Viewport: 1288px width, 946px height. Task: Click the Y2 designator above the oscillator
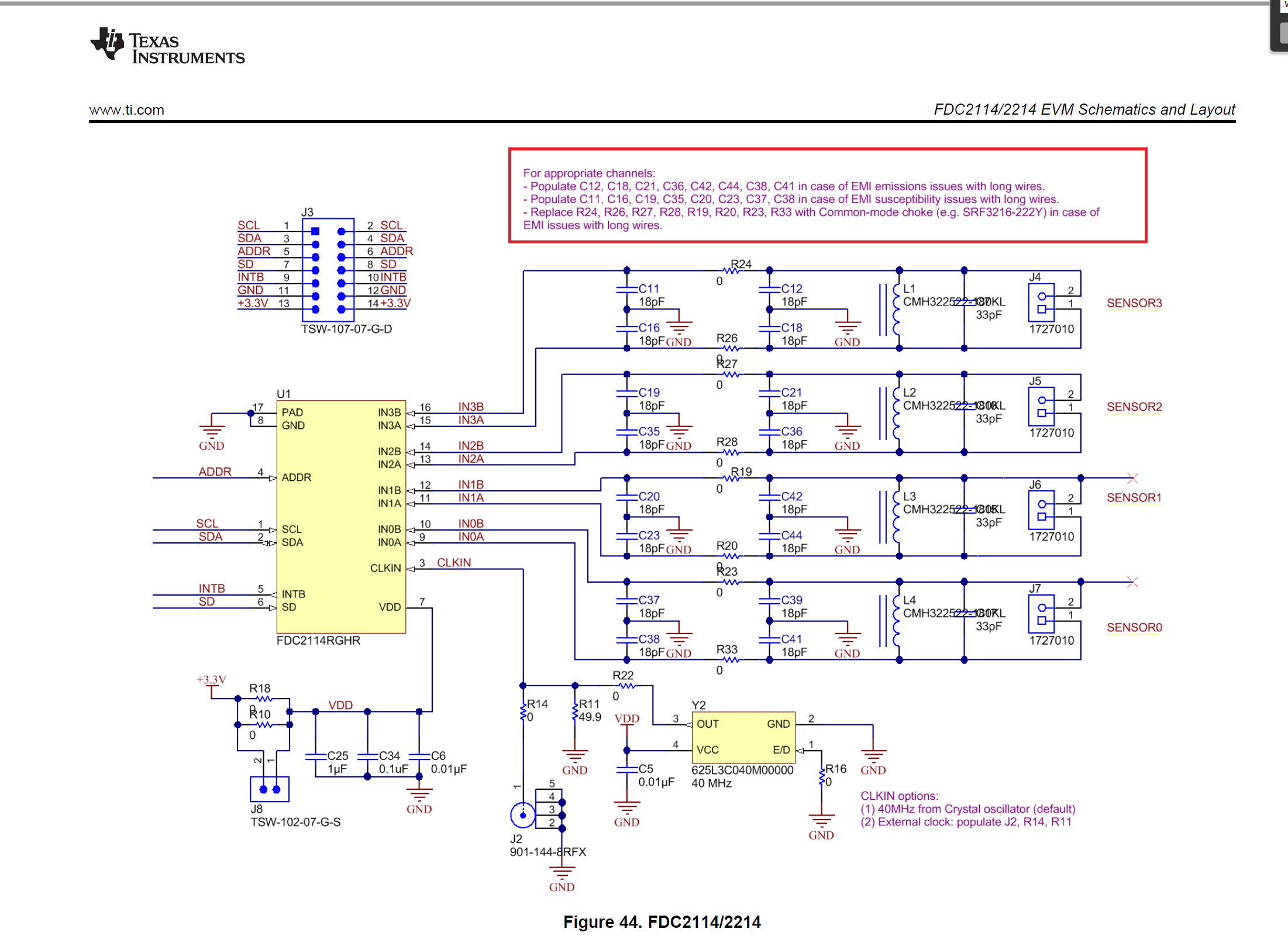(698, 705)
